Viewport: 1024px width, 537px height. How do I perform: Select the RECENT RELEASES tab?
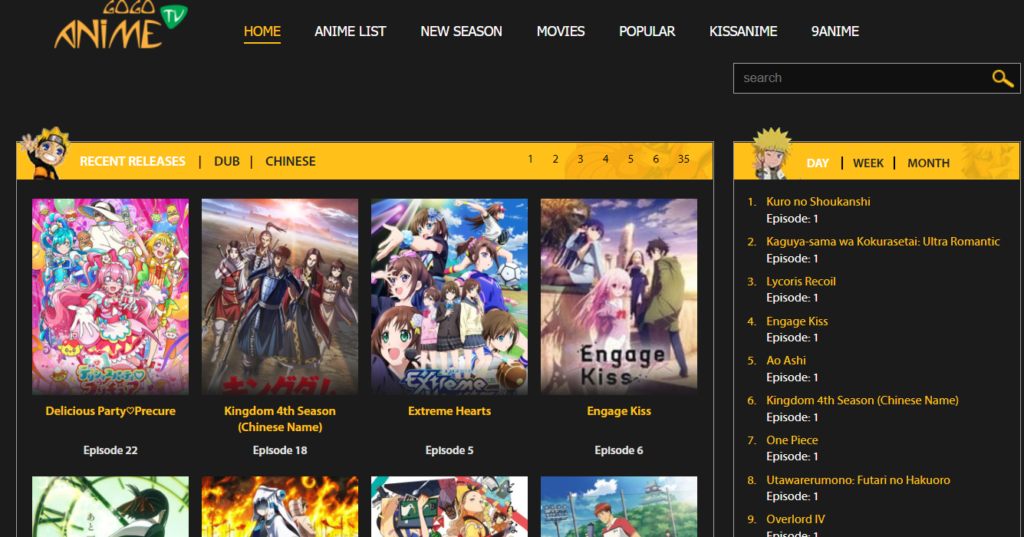coord(133,161)
